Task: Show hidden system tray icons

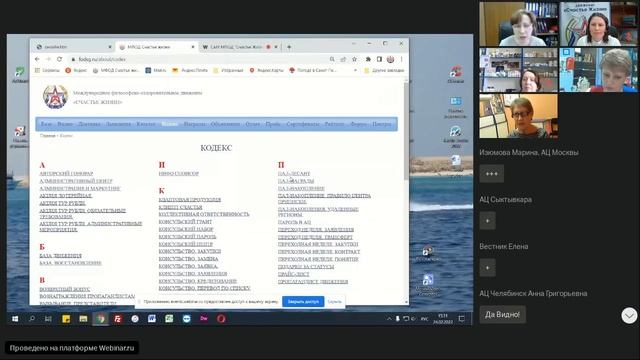Action: 389,319
